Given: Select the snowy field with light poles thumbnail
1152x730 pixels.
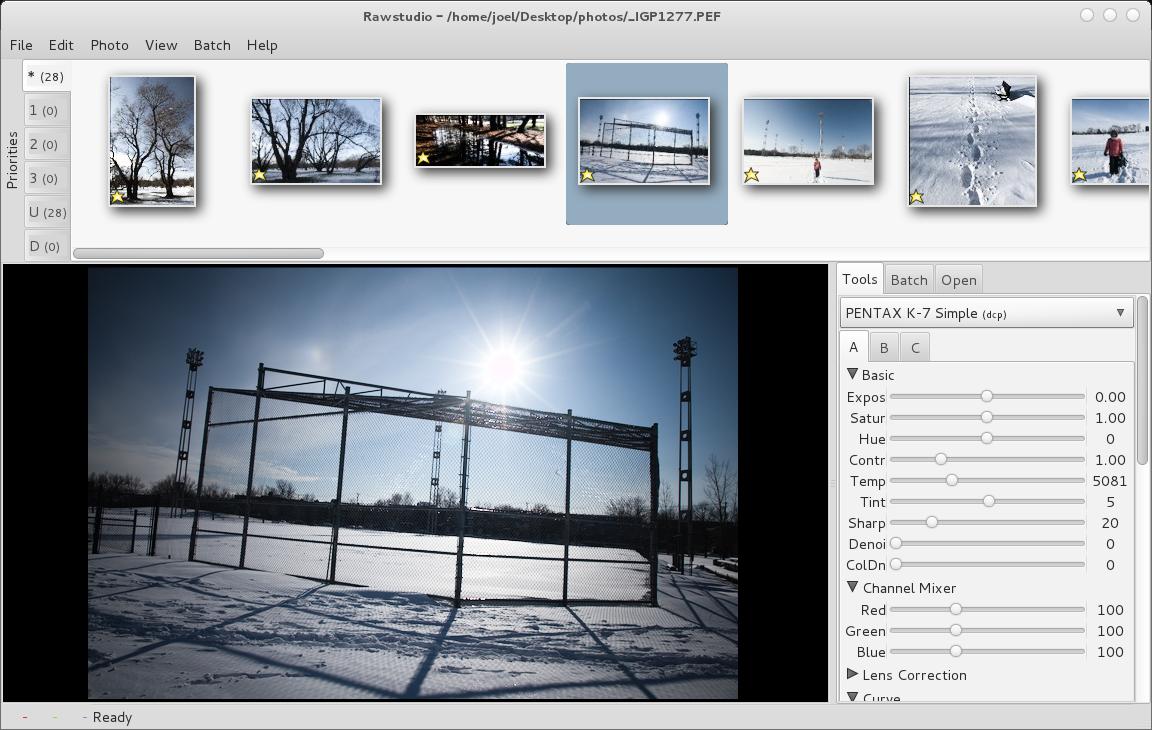Looking at the screenshot, I should click(x=807, y=140).
